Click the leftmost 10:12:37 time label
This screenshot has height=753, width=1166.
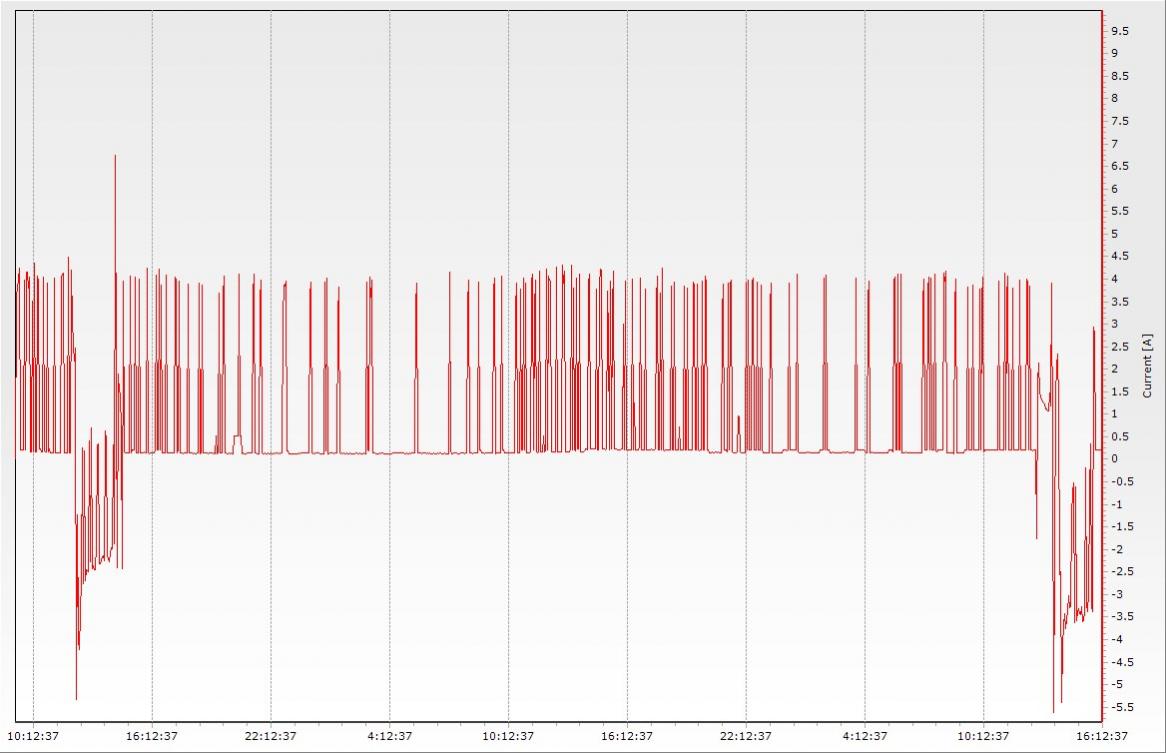(33, 736)
